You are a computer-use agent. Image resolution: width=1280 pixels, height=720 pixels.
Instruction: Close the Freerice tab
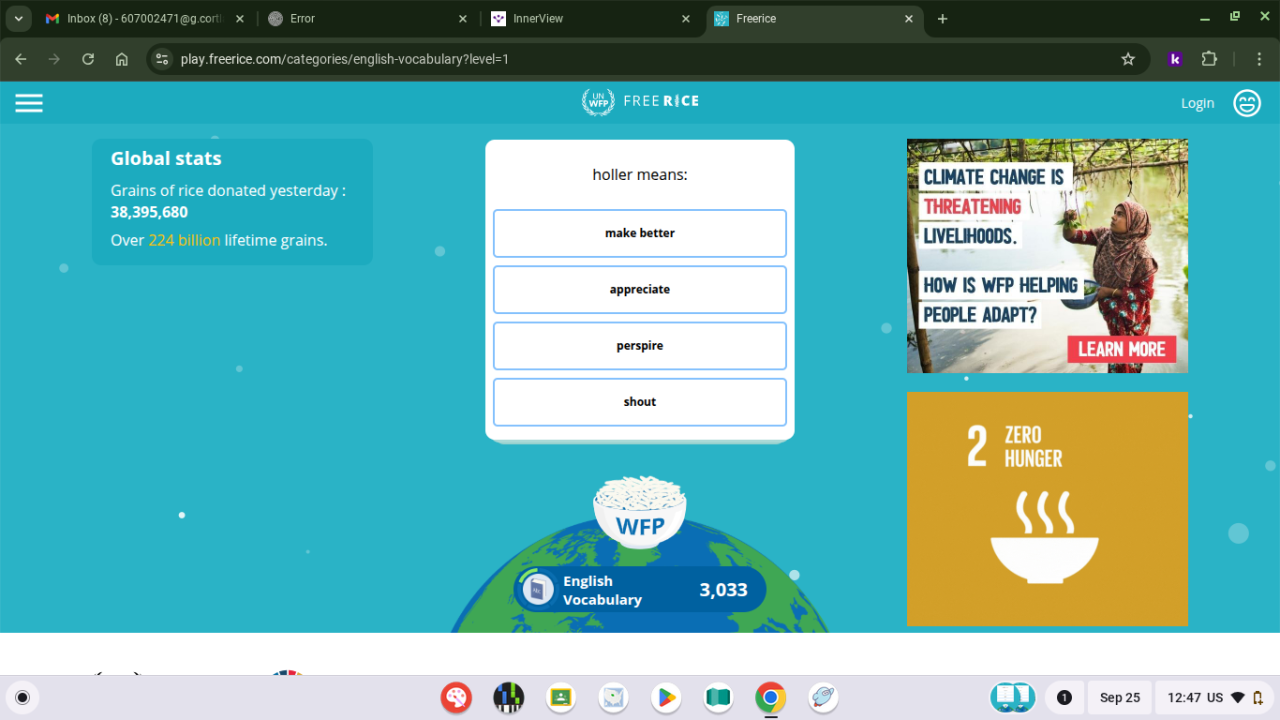point(909,19)
